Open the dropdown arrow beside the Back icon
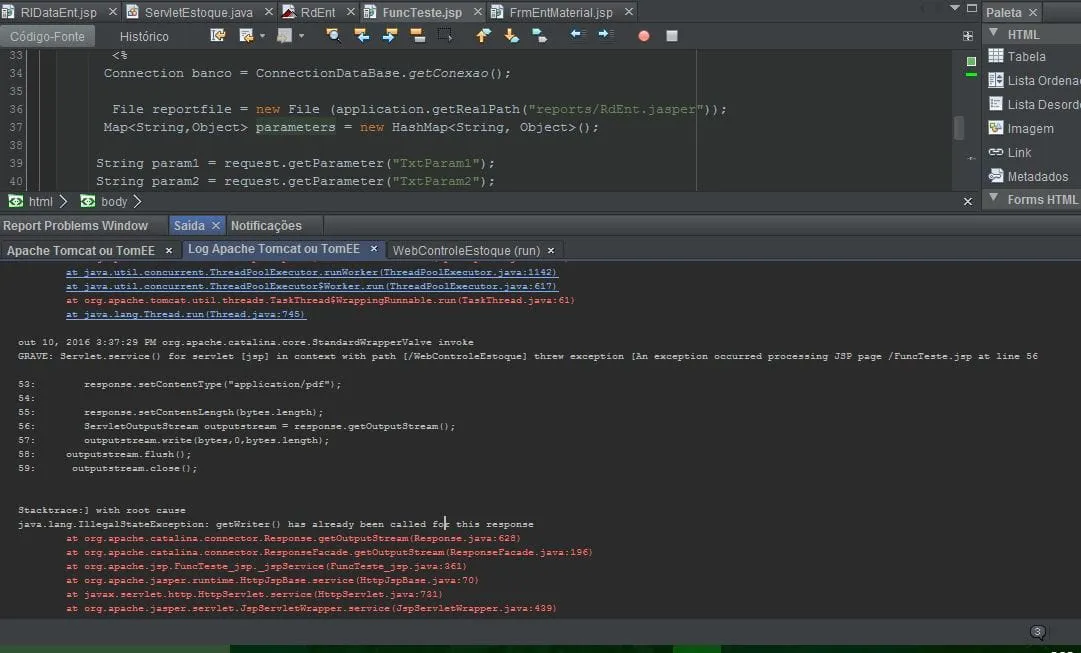The height and width of the screenshot is (653, 1081). click(x=262, y=36)
